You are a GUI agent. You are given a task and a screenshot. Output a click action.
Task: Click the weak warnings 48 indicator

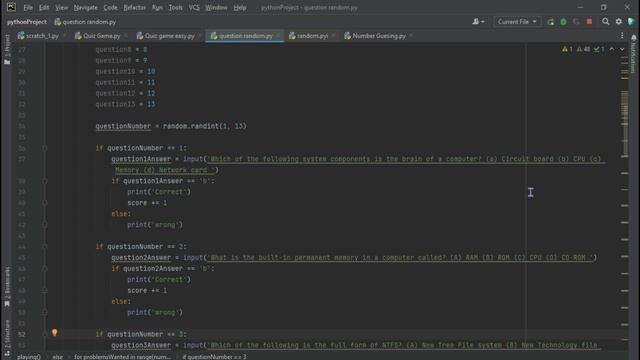pyautogui.click(x=583, y=49)
